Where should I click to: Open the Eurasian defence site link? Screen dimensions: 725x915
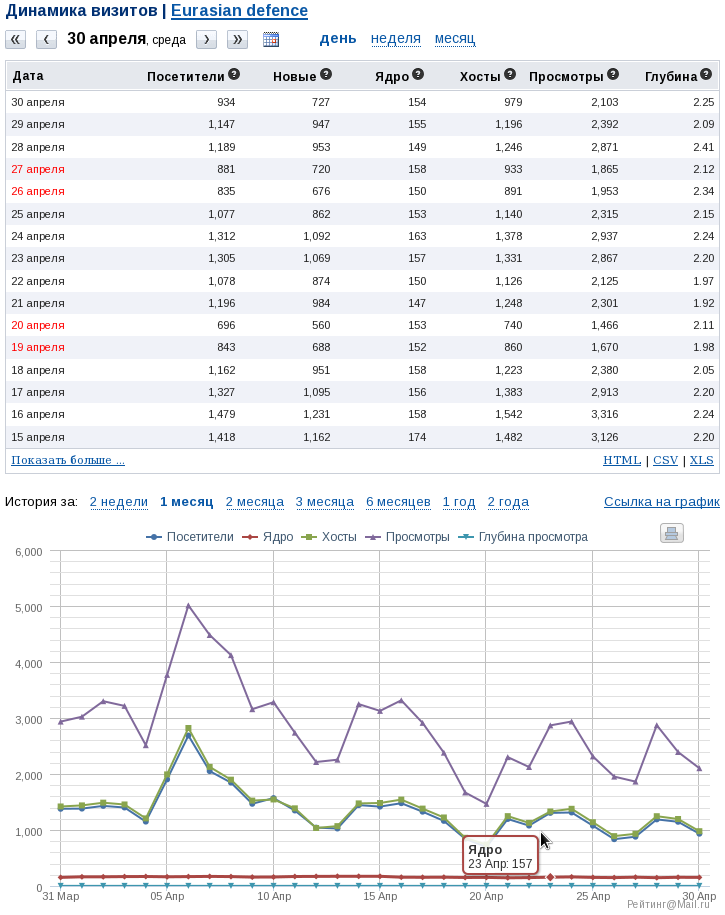239,11
